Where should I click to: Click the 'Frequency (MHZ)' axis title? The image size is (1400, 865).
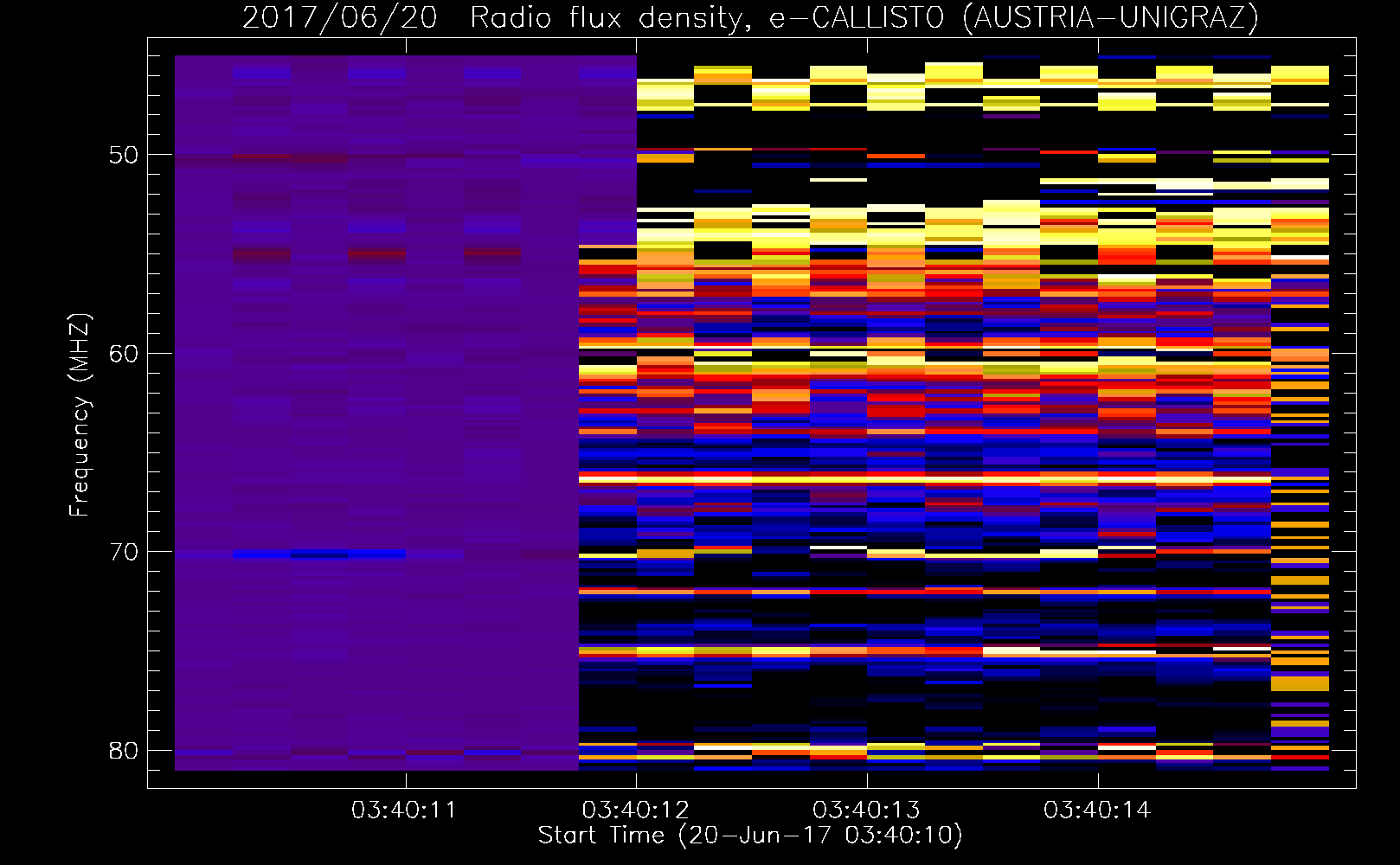pyautogui.click(x=80, y=414)
